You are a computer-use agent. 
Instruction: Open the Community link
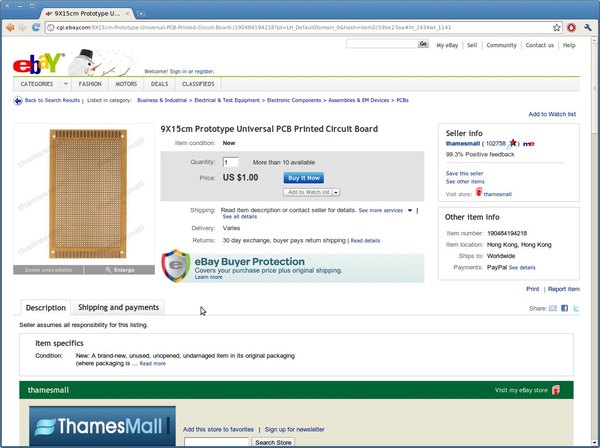point(501,45)
